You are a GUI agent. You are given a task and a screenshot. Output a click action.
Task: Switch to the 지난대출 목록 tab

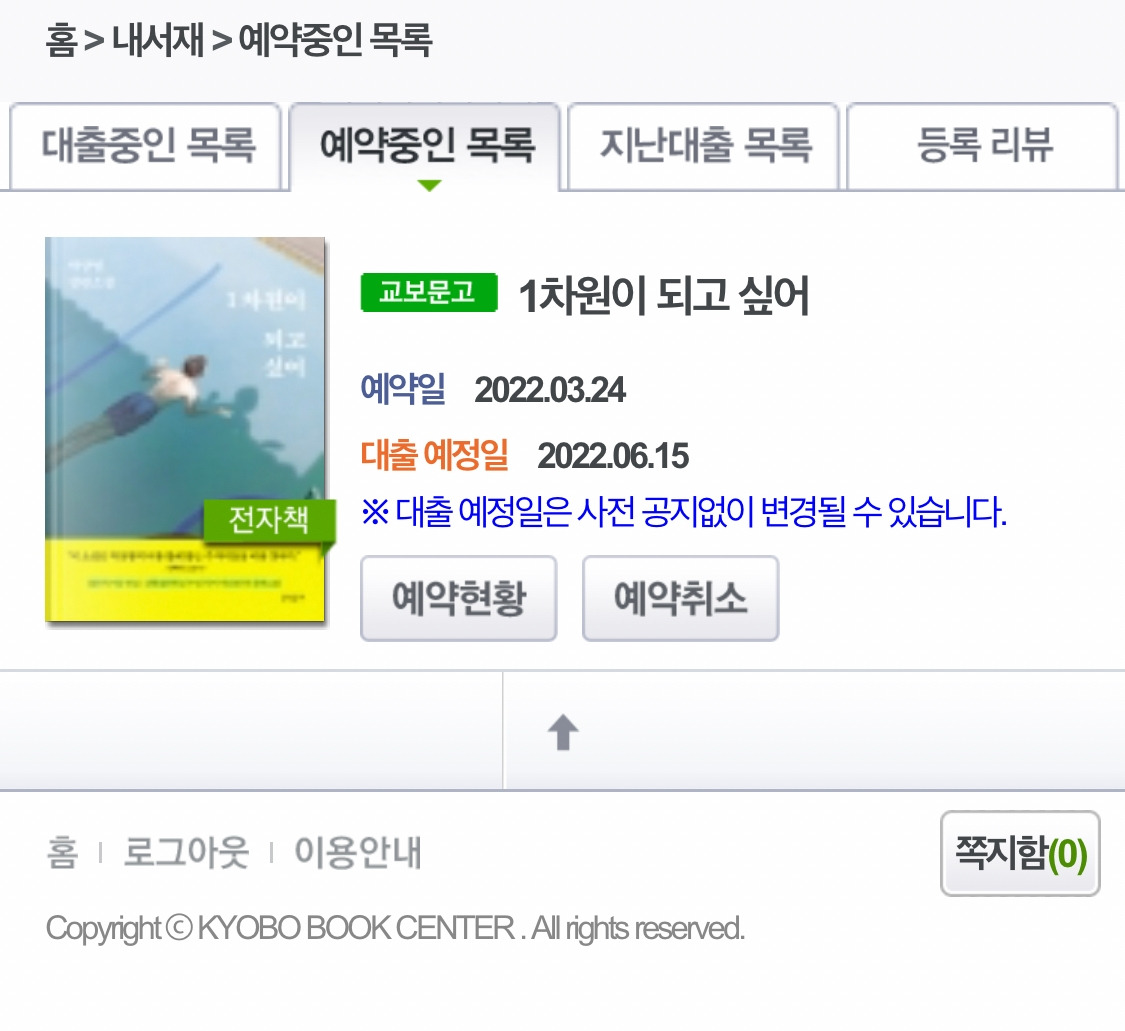[703, 146]
